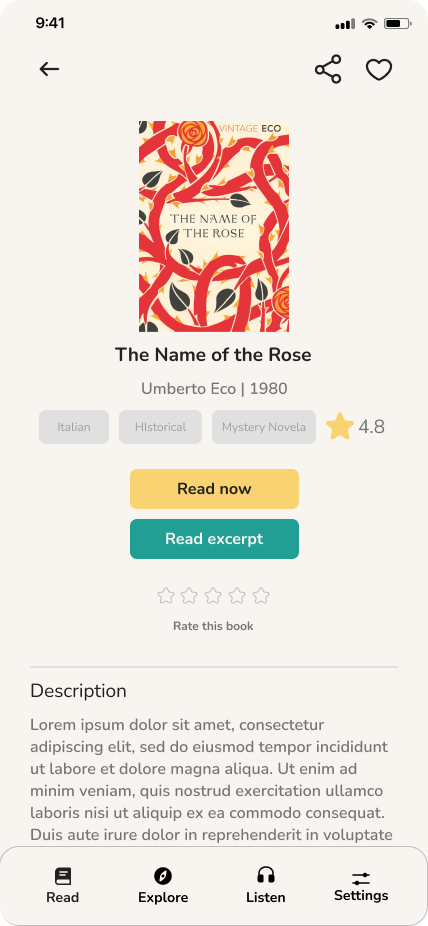Open Settings sliders icon tab
The height and width of the screenshot is (926, 428).
(x=361, y=878)
